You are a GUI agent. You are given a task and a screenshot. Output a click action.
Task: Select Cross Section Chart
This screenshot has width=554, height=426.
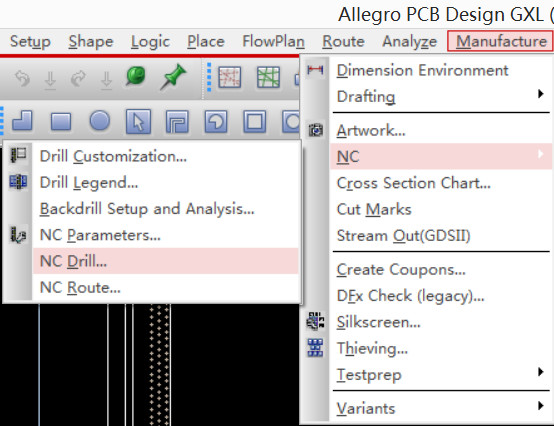click(441, 183)
